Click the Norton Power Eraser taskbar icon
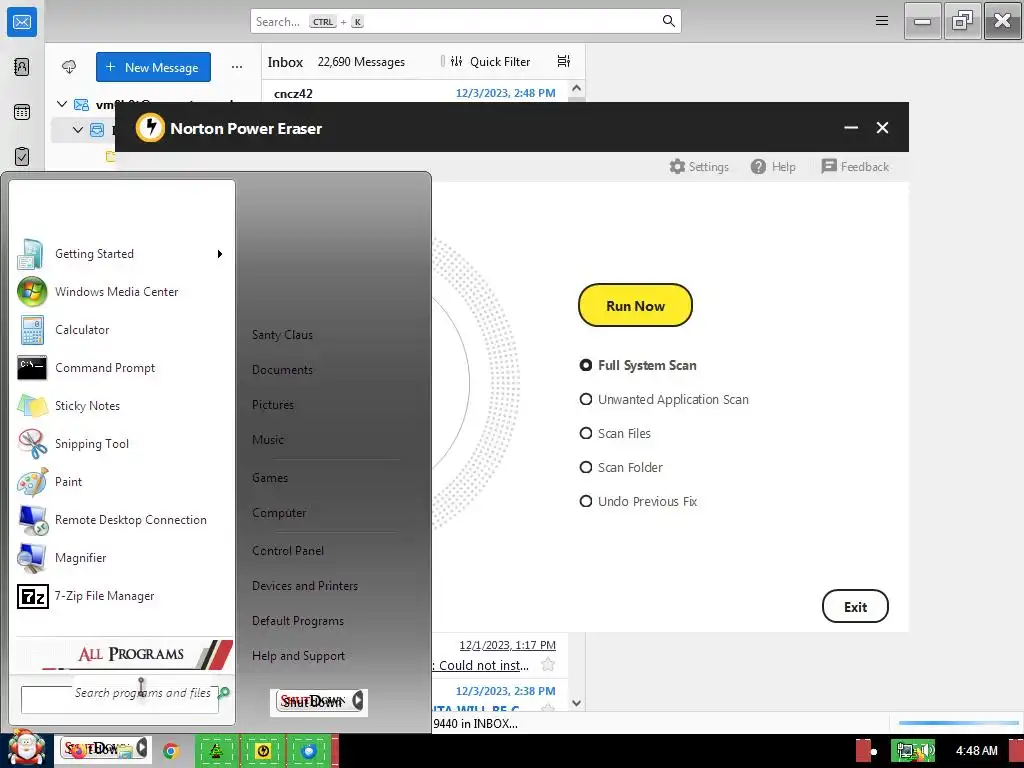 coord(263,751)
